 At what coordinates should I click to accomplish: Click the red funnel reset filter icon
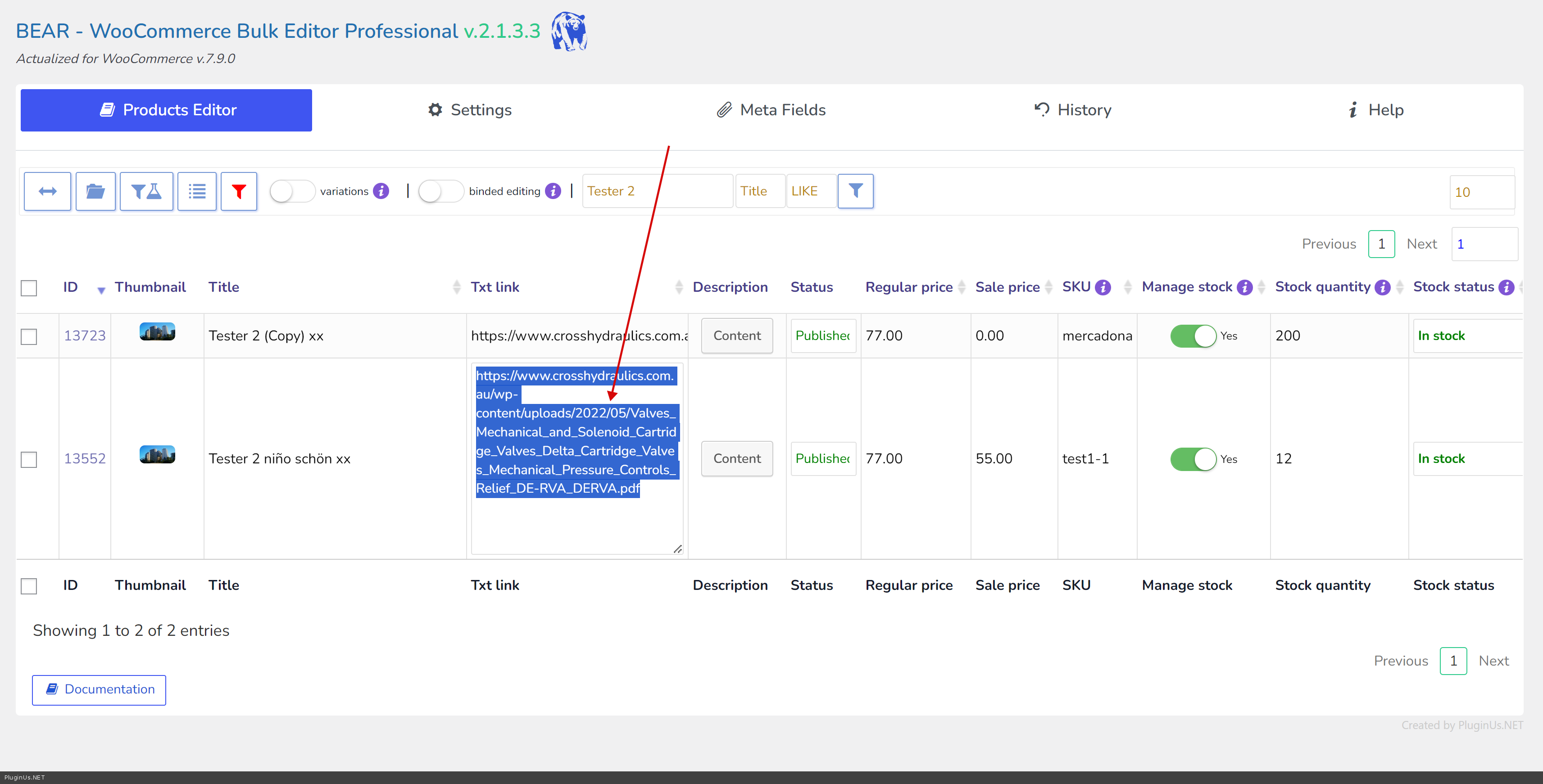pos(239,191)
